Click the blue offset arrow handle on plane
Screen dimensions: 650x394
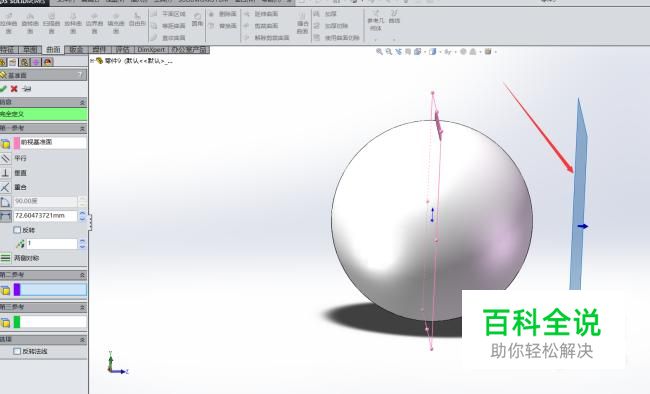coord(583,226)
